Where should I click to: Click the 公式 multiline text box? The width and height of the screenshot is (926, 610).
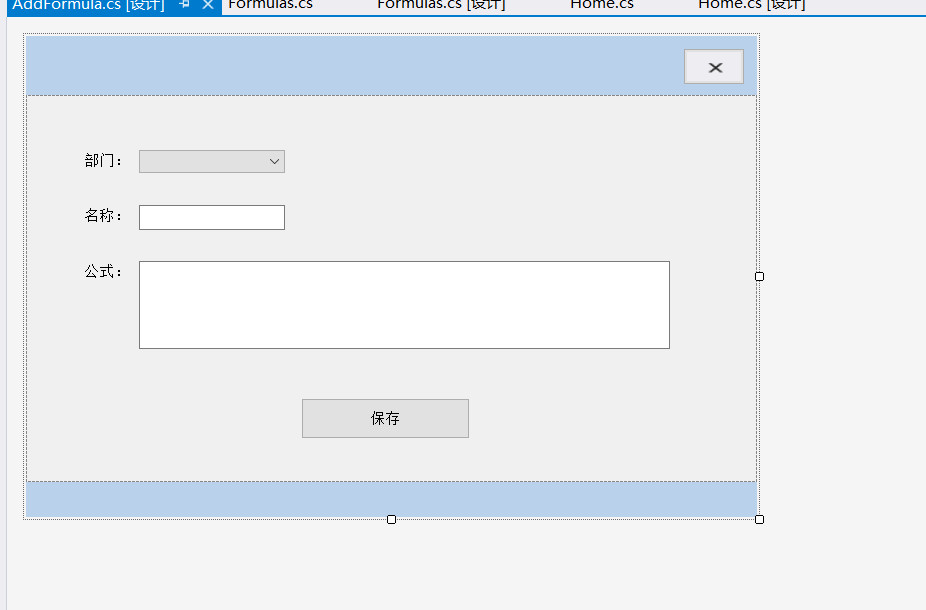(x=405, y=305)
